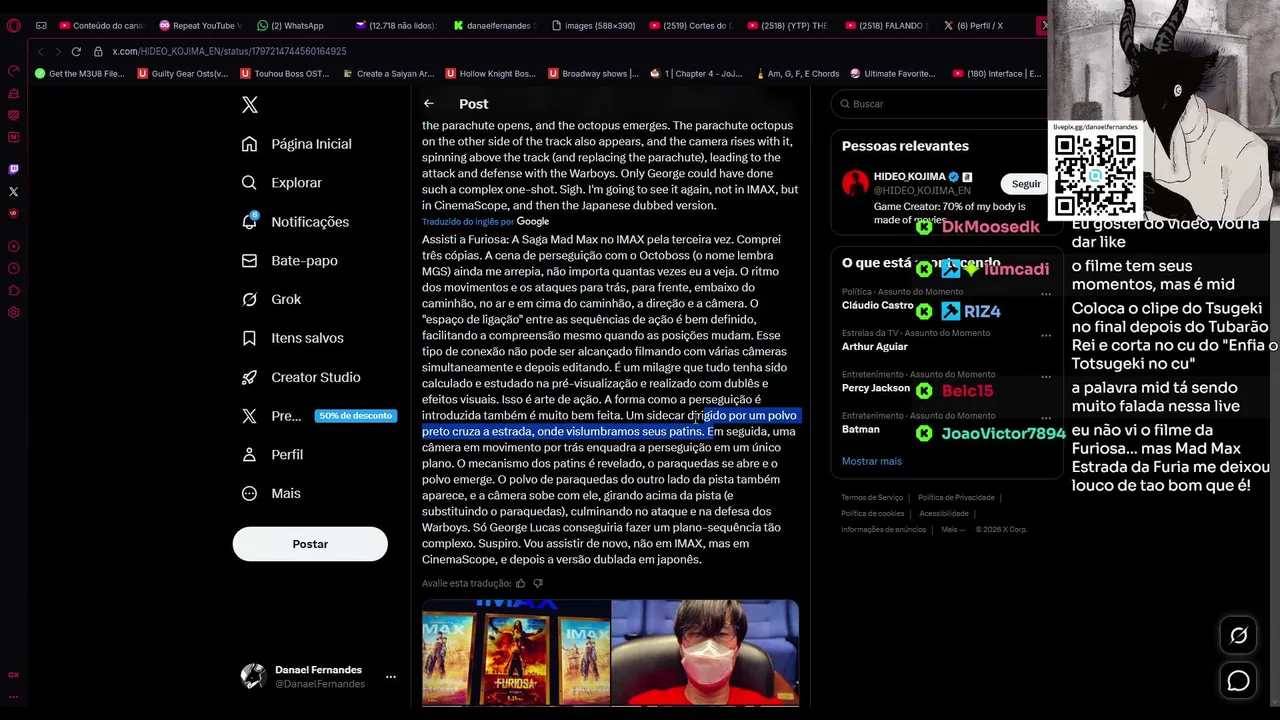Open the IMAX Furiosa posters photo

tap(515, 652)
